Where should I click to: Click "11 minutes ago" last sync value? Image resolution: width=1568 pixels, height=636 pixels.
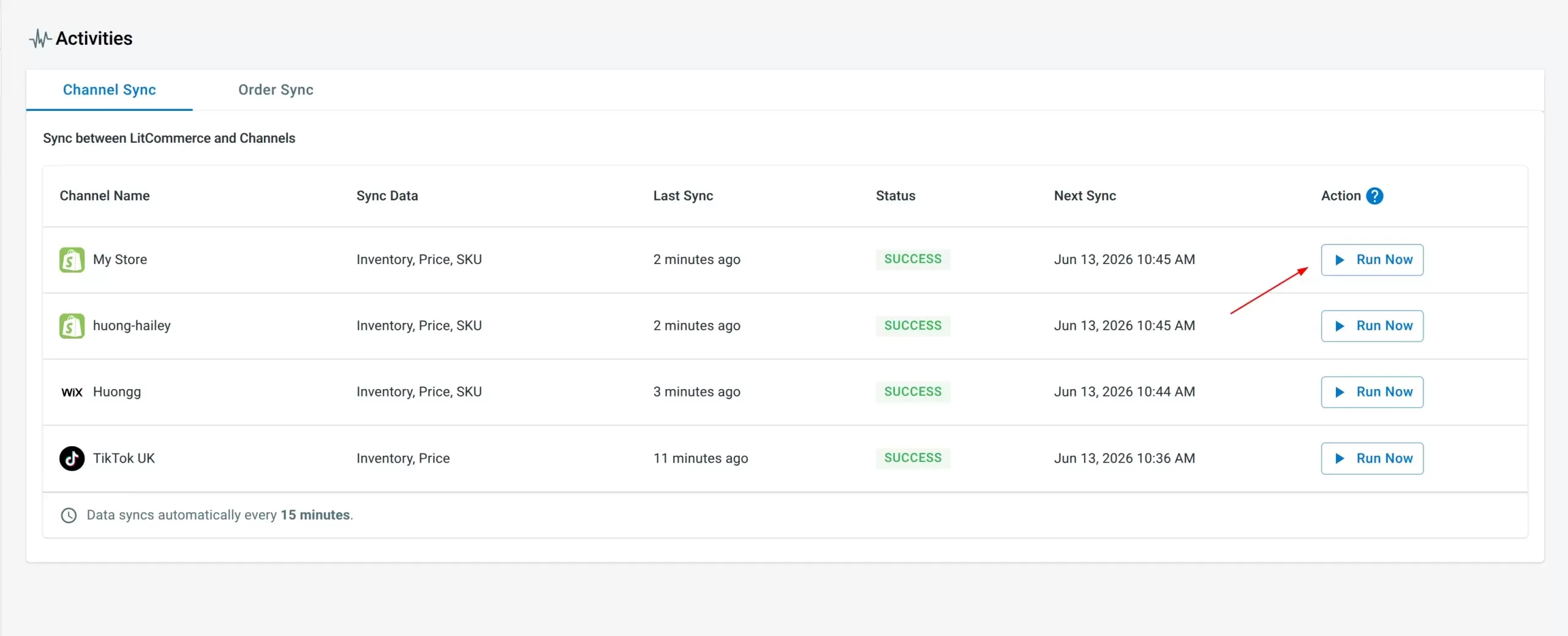(701, 458)
